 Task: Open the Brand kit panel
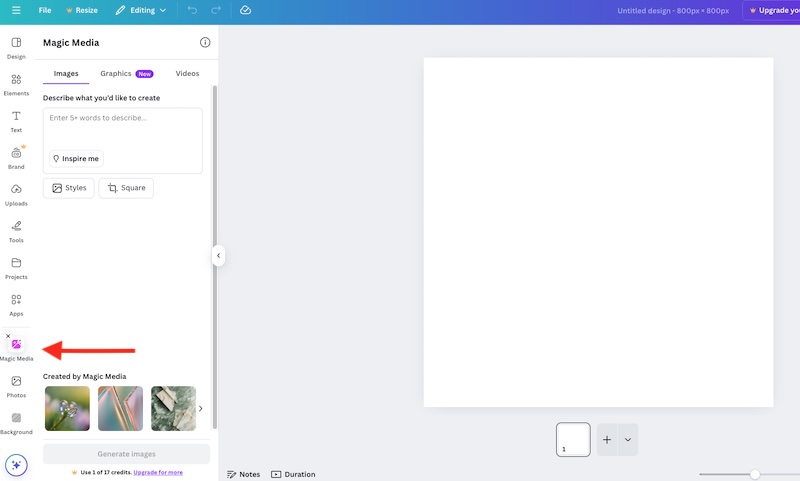pyautogui.click(x=16, y=157)
